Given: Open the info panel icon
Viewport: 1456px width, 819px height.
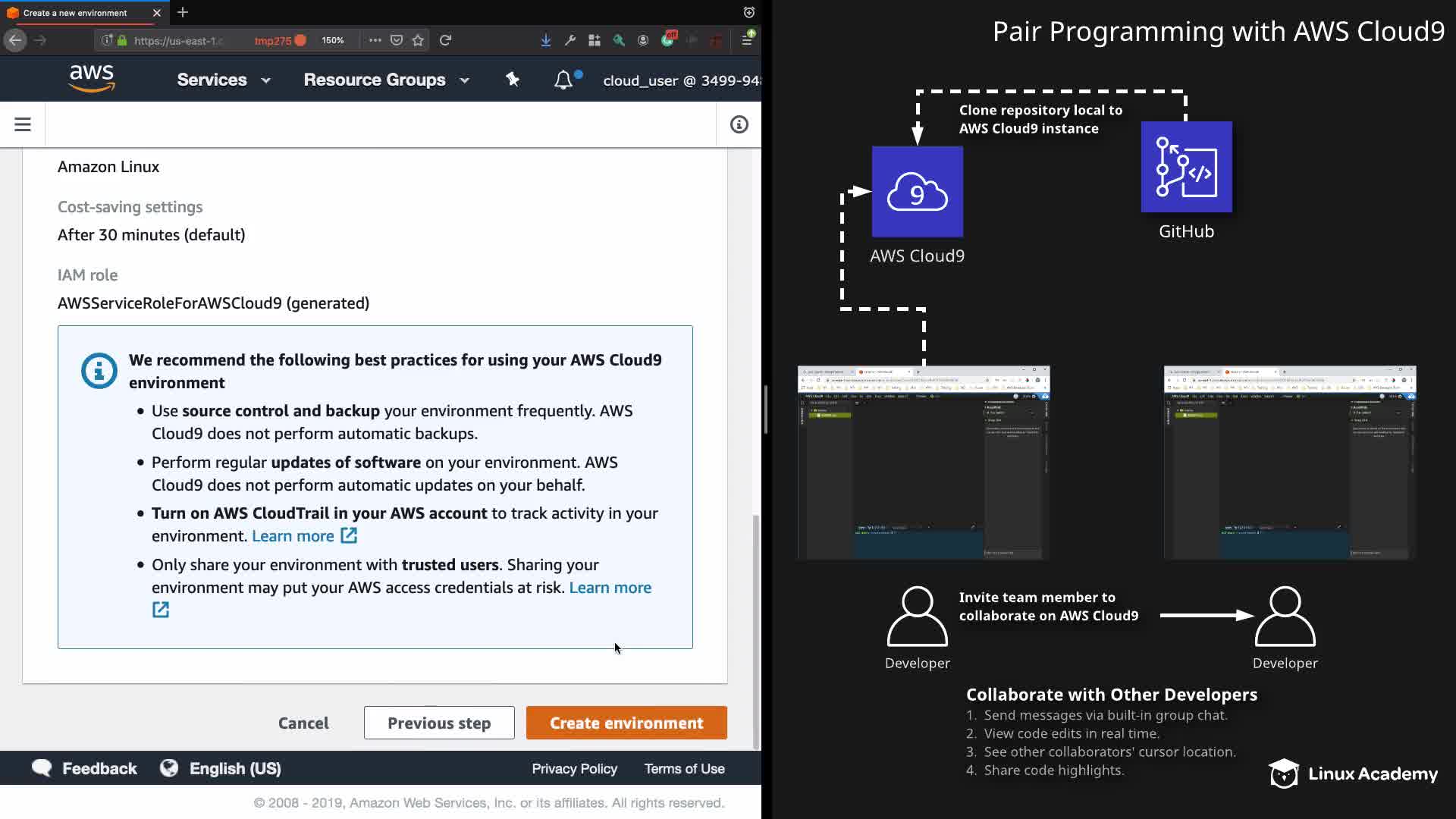Looking at the screenshot, I should [739, 124].
